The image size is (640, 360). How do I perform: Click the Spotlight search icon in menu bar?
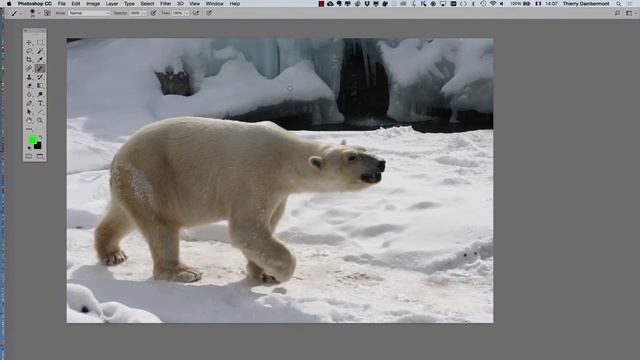[x=619, y=4]
